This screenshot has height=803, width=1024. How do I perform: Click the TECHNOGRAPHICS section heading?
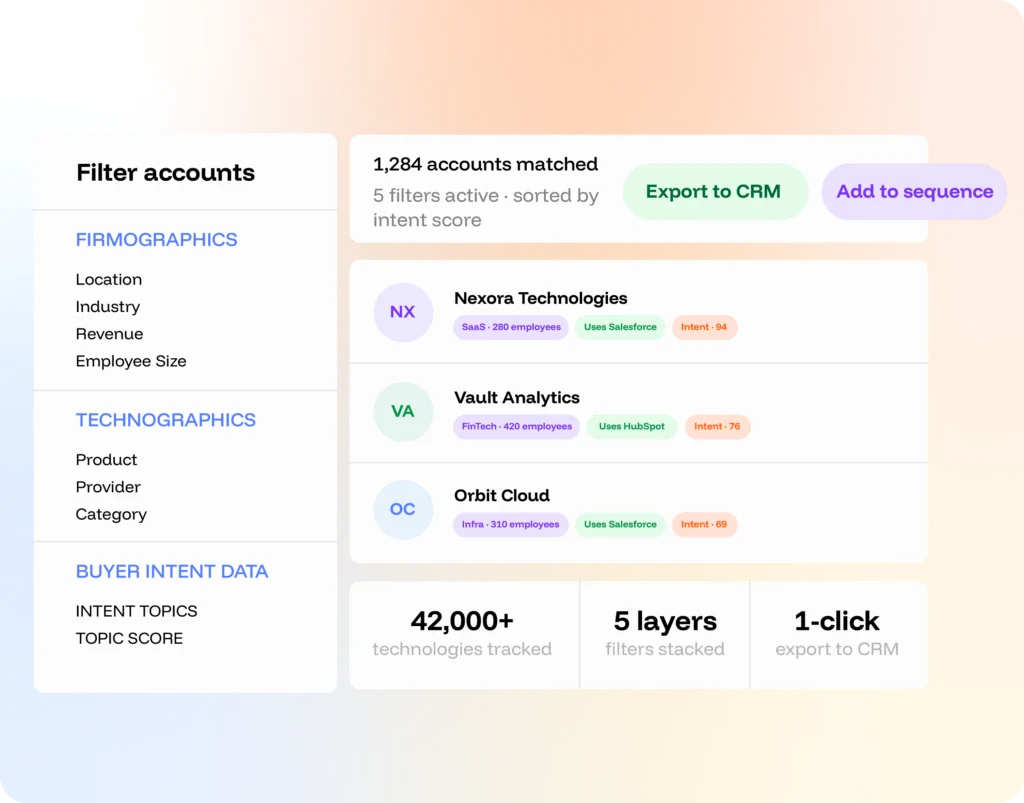click(x=166, y=420)
